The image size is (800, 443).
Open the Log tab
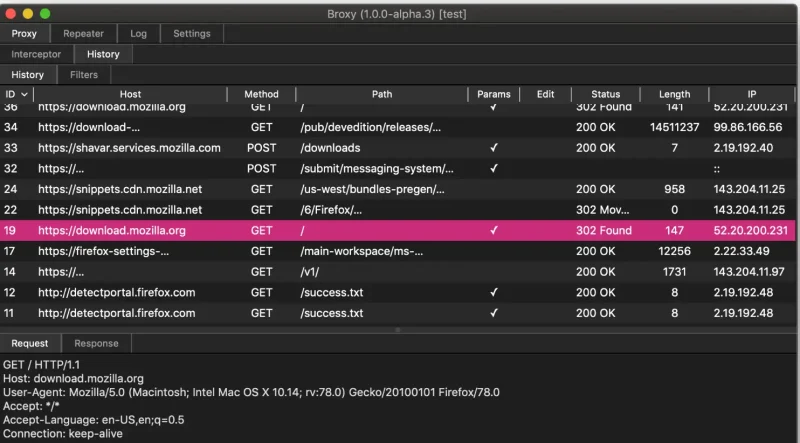point(138,33)
